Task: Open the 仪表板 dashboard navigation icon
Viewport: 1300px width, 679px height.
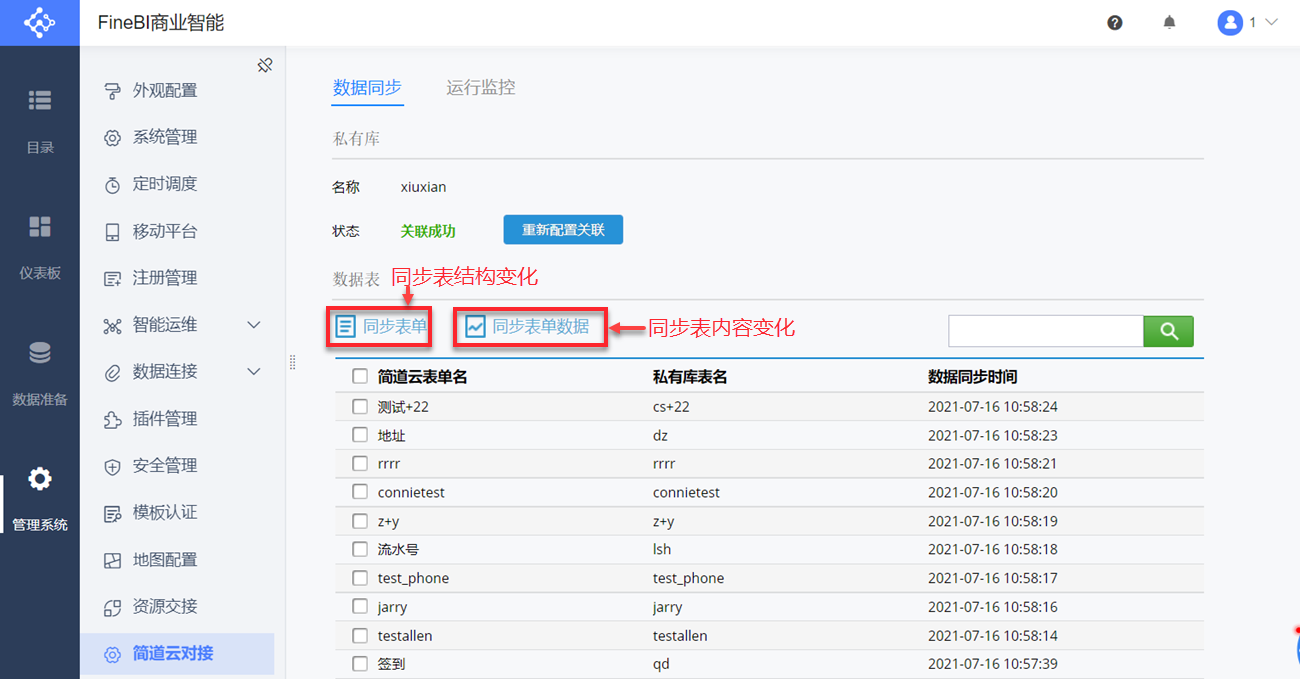Action: 40,226
